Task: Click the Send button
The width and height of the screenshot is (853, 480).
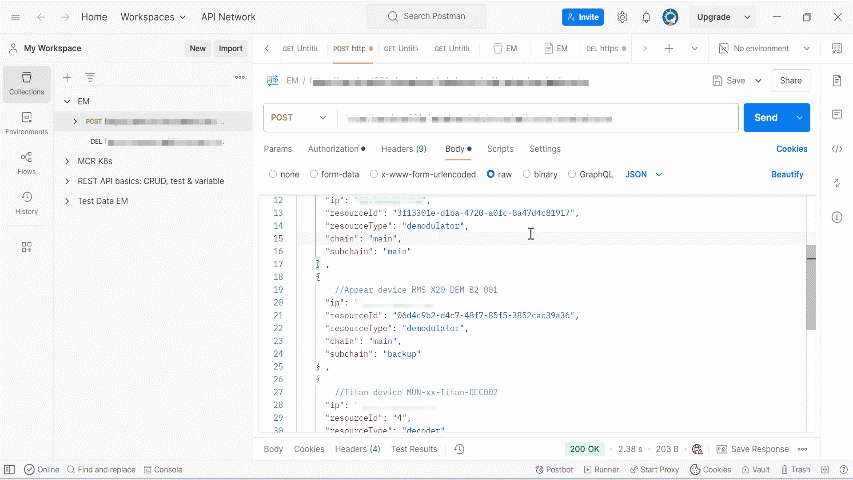Action: click(x=766, y=118)
